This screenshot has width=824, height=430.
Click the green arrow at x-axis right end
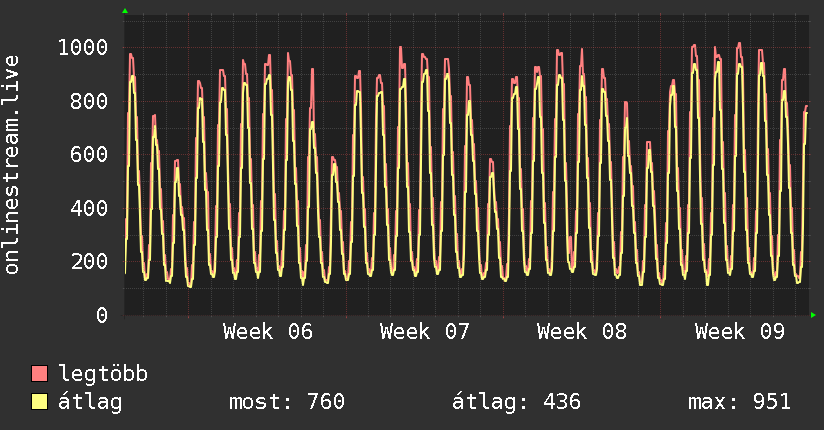click(x=814, y=315)
